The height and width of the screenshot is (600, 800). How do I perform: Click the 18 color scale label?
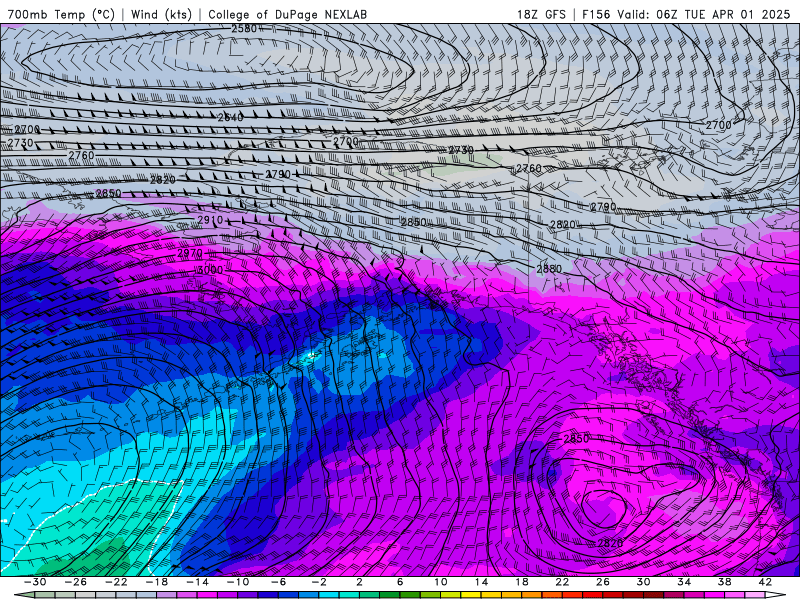[x=522, y=582]
